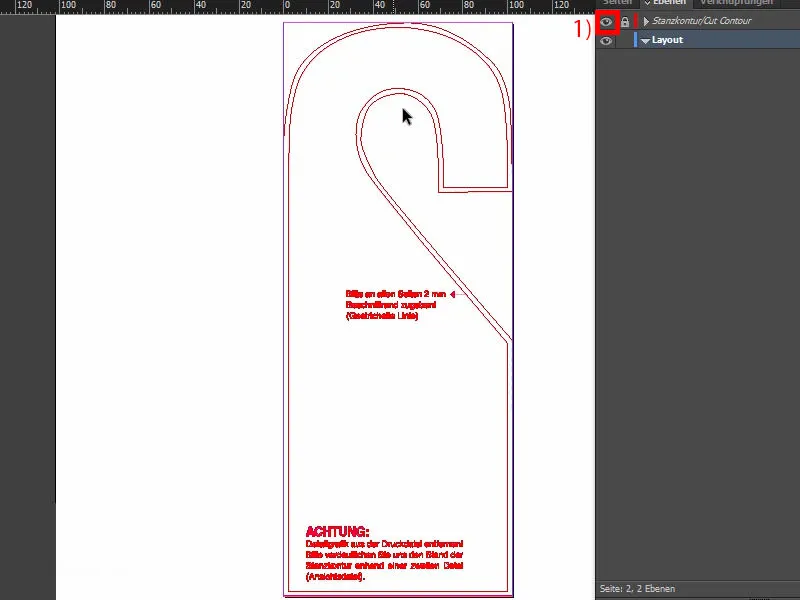Click the blue color bar of Layout layer
This screenshot has width=800, height=600.
click(x=635, y=40)
